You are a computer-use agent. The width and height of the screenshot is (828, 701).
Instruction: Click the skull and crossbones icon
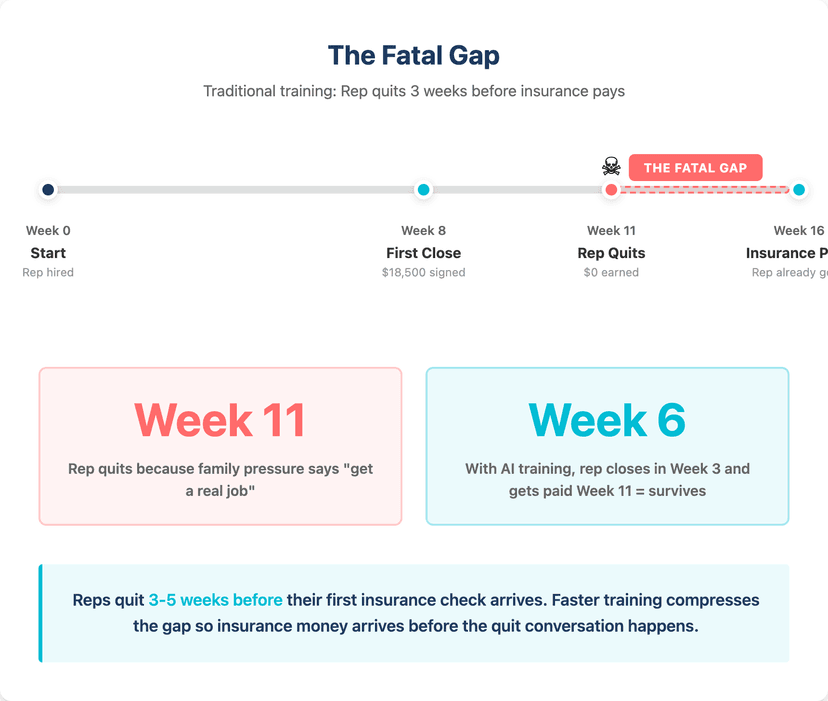click(611, 166)
